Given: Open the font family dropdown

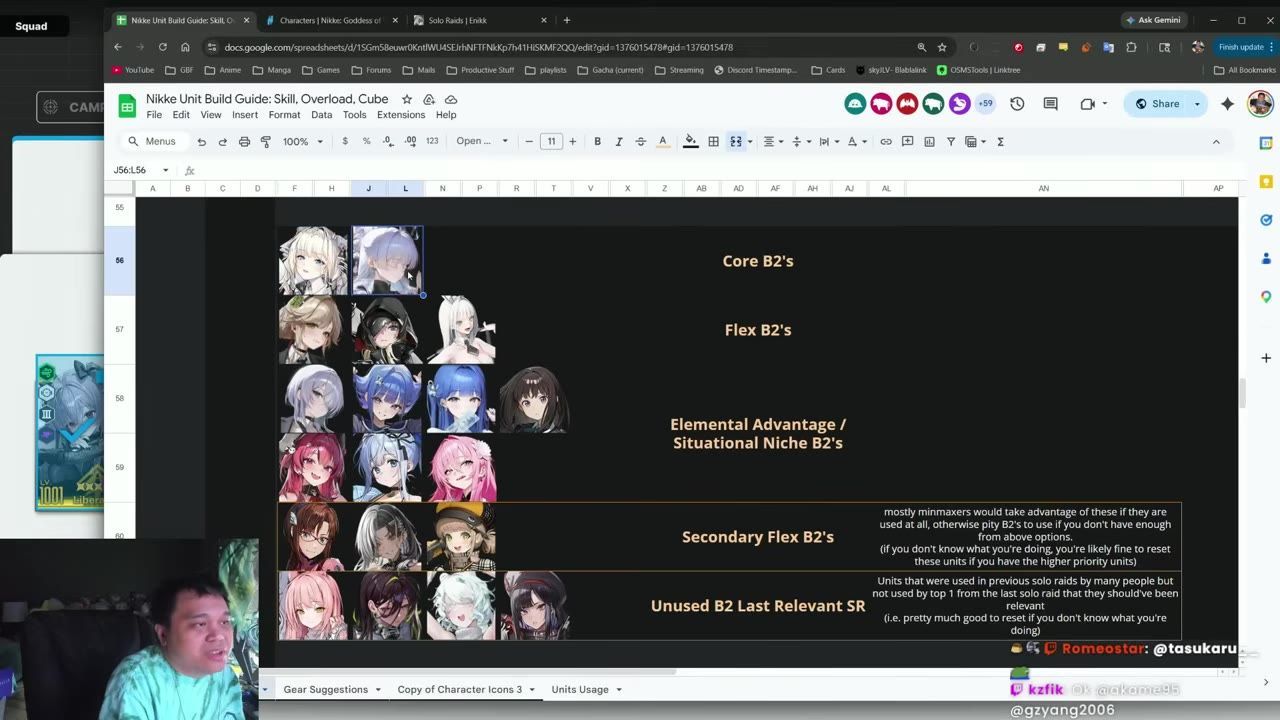Looking at the screenshot, I should pos(482,142).
